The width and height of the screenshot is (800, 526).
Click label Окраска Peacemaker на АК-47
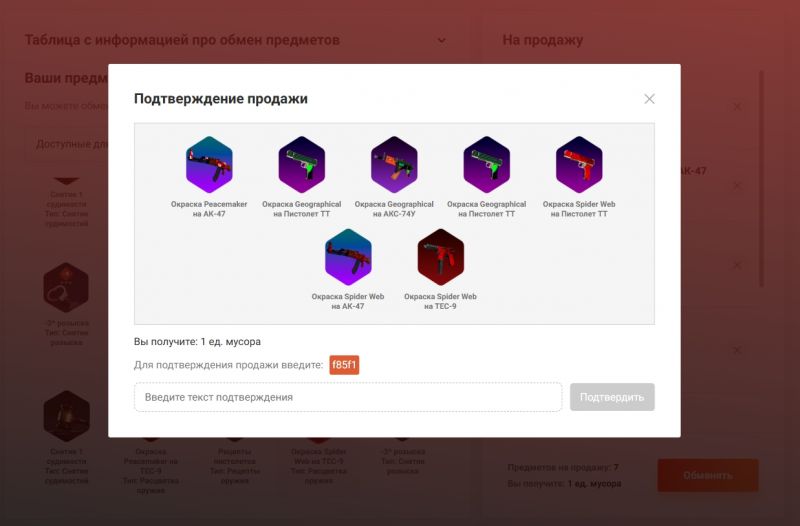coord(209,209)
